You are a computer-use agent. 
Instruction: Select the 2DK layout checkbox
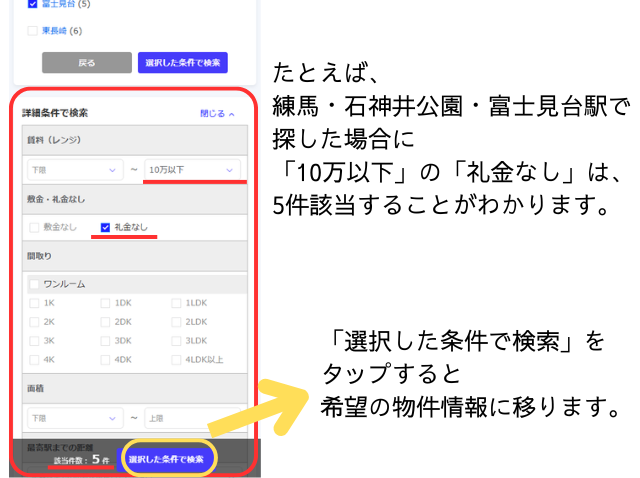105,322
